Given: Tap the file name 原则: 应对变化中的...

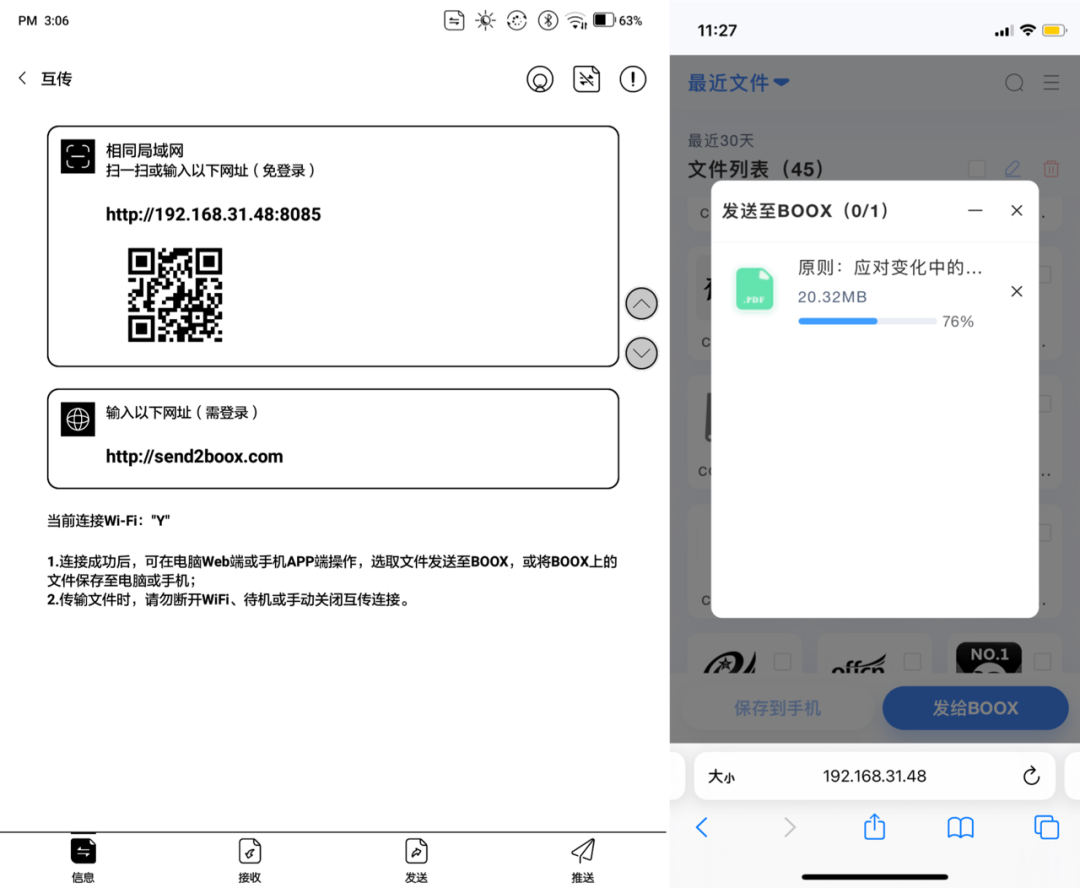Looking at the screenshot, I should coord(890,267).
